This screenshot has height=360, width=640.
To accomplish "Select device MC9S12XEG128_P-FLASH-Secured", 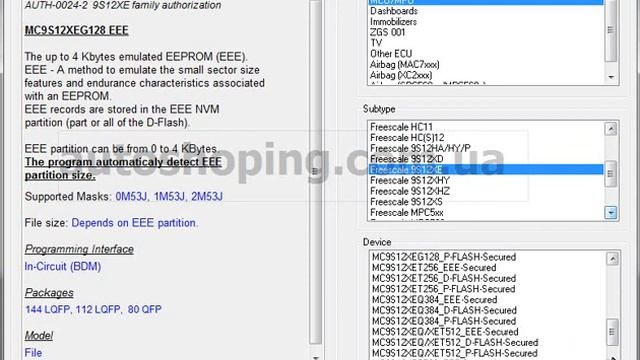I will pos(487,257).
